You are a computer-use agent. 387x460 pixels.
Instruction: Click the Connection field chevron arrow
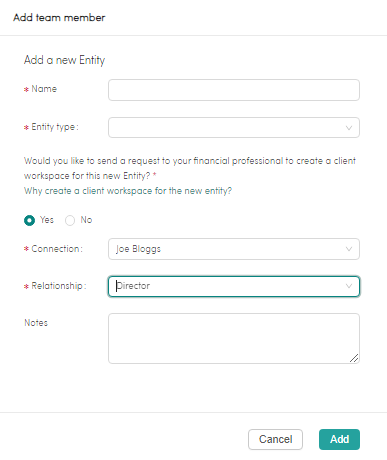[349, 249]
